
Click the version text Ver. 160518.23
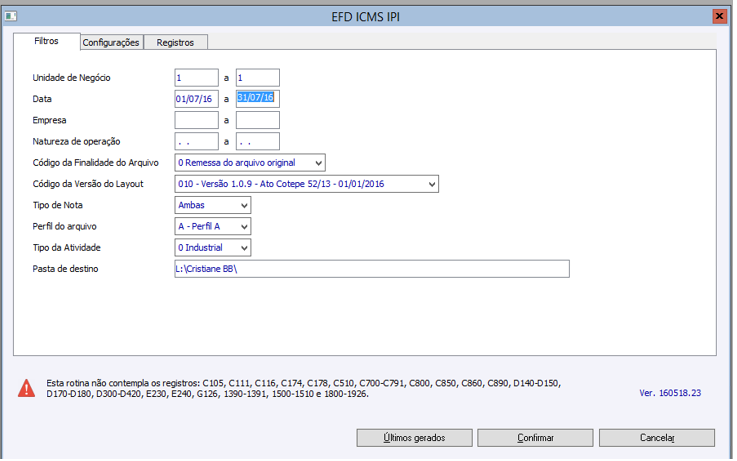point(670,393)
